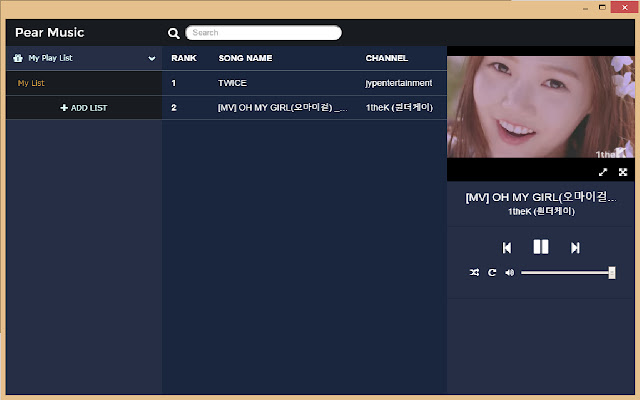Select the TWICE song row
Image resolution: width=640 pixels, height=400 pixels.
304,83
